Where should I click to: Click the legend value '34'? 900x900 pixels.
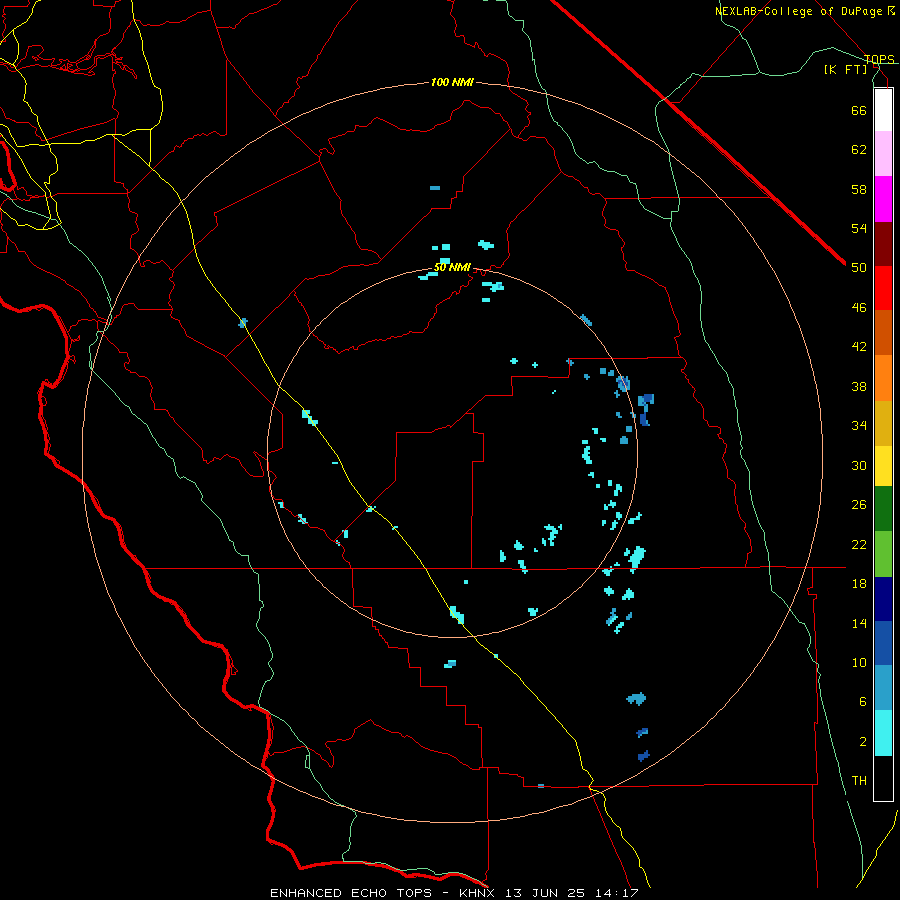point(859,426)
